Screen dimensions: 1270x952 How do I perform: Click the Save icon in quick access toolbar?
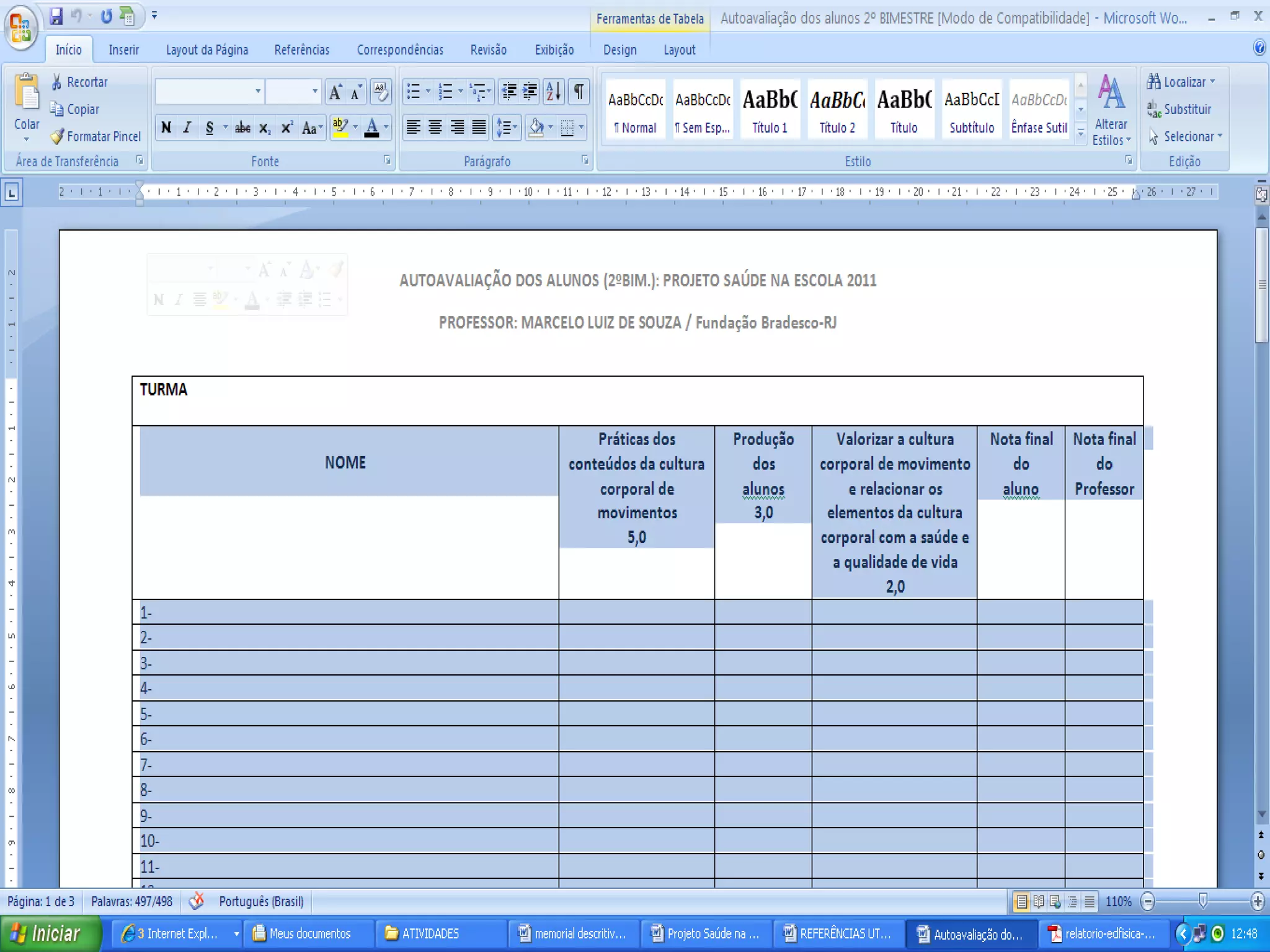click(x=56, y=17)
